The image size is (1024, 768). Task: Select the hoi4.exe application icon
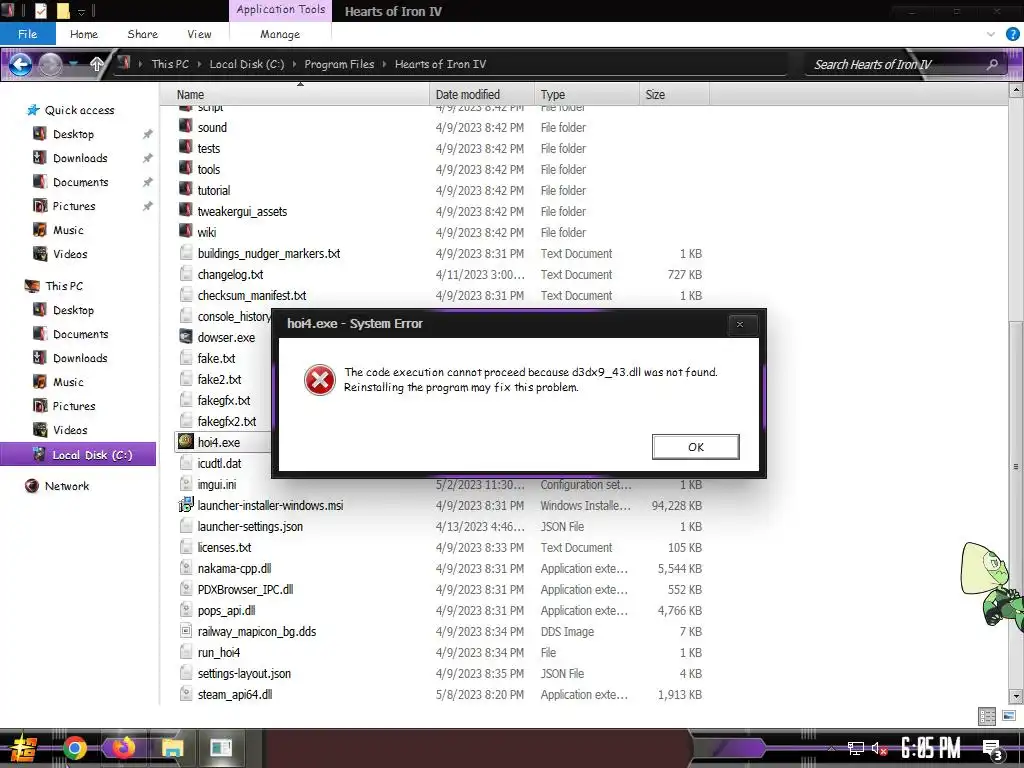(x=186, y=441)
